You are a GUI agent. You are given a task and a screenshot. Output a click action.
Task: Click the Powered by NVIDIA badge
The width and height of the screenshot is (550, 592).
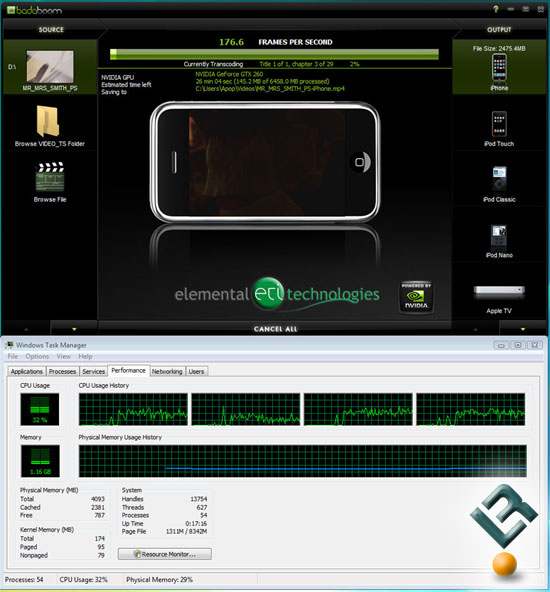coord(416,297)
